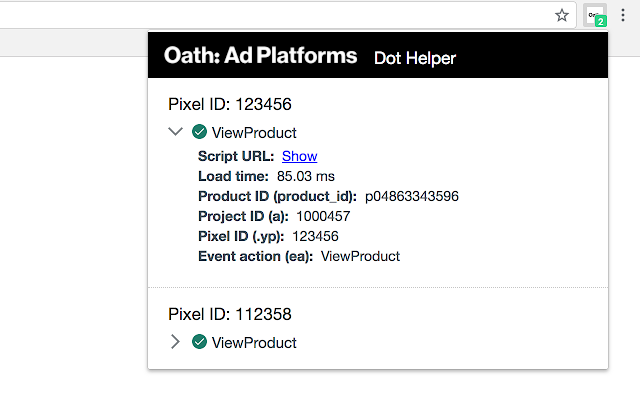
Task: Show the Script URL
Action: pos(299,156)
